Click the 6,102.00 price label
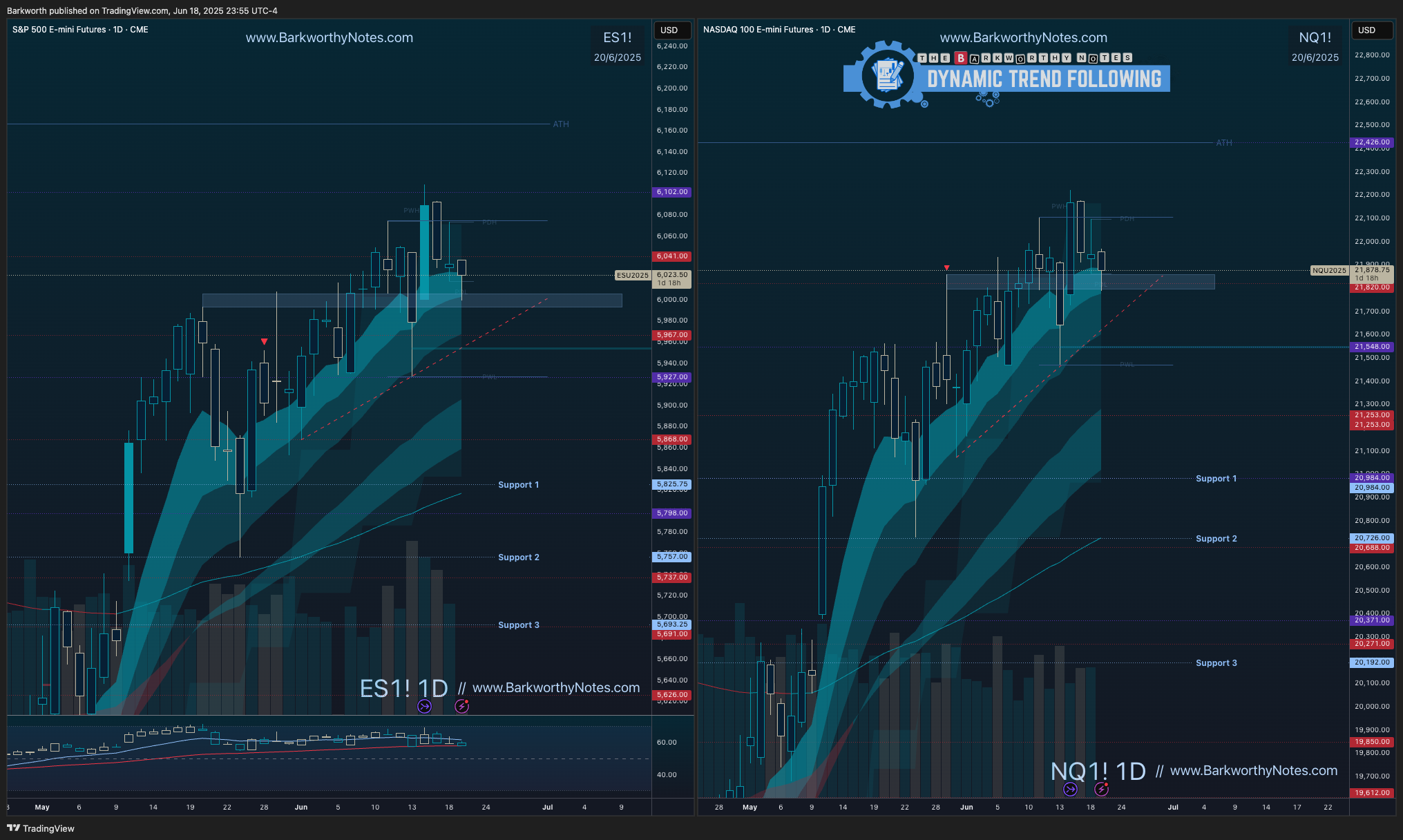Screen dimensions: 1403x840 672,192
